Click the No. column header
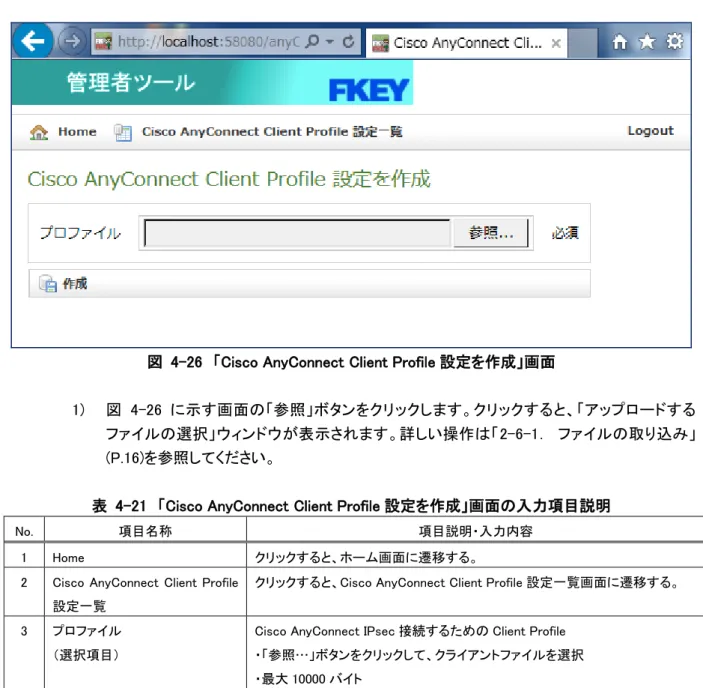703x688 pixels. click(x=24, y=531)
